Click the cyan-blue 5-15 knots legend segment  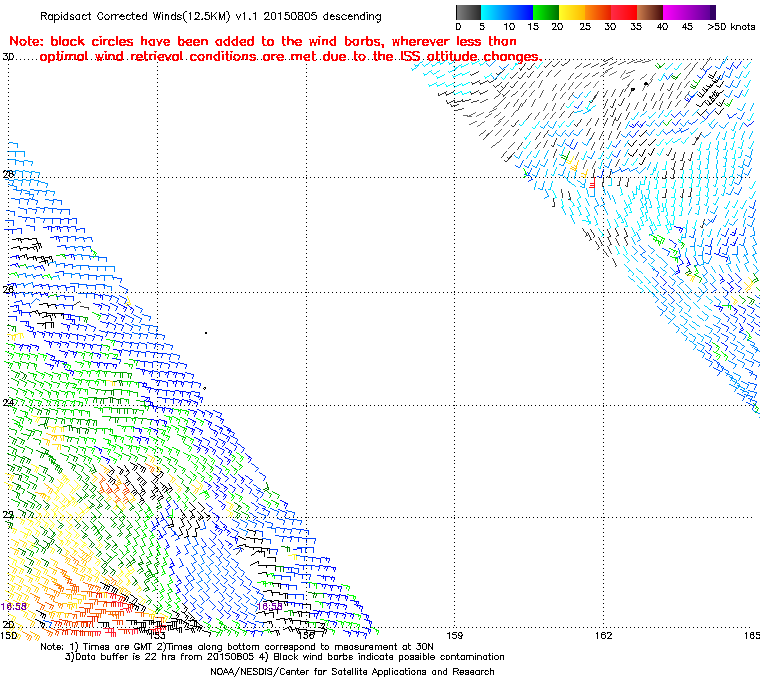point(507,12)
